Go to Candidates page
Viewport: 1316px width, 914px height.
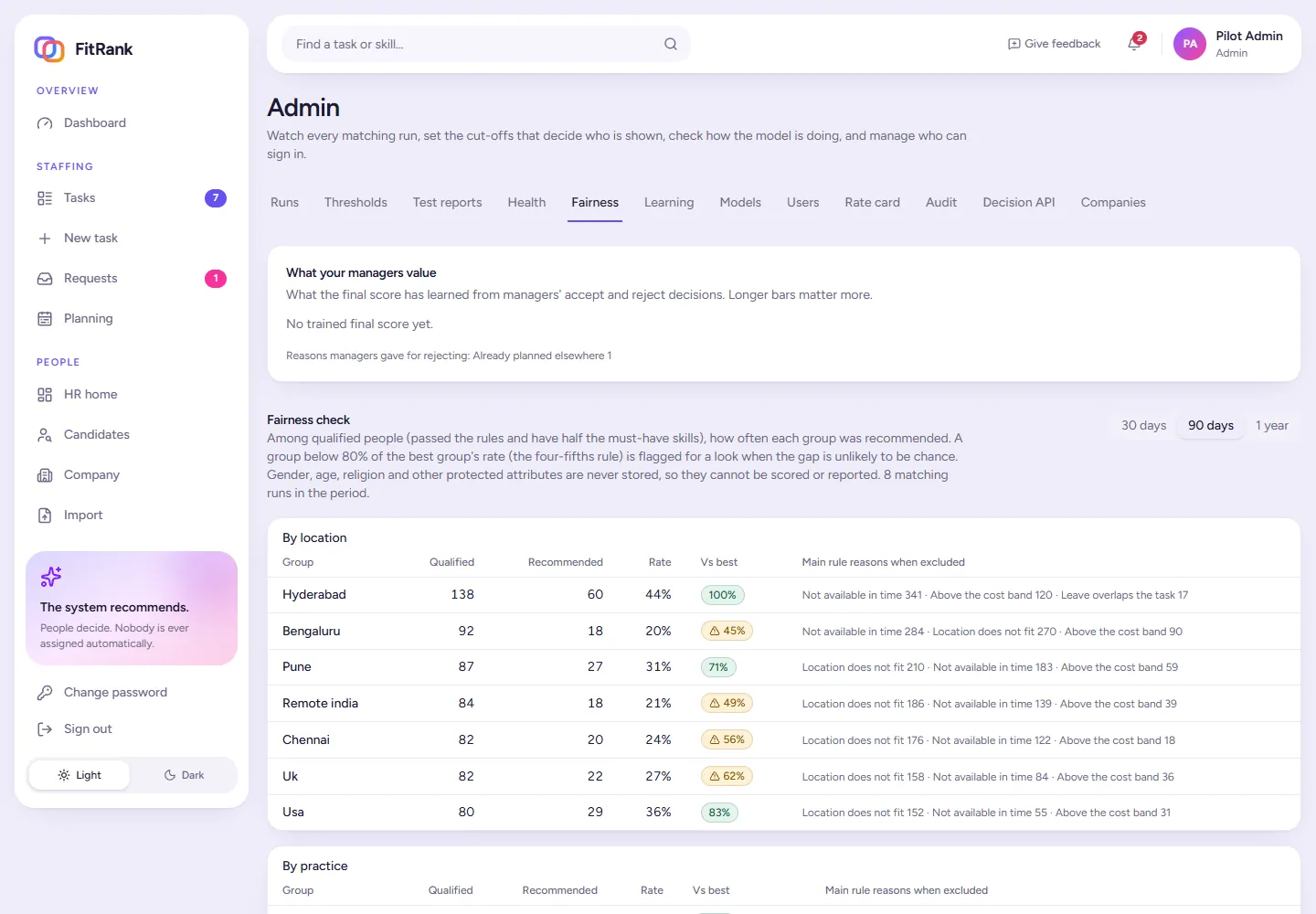click(132, 435)
